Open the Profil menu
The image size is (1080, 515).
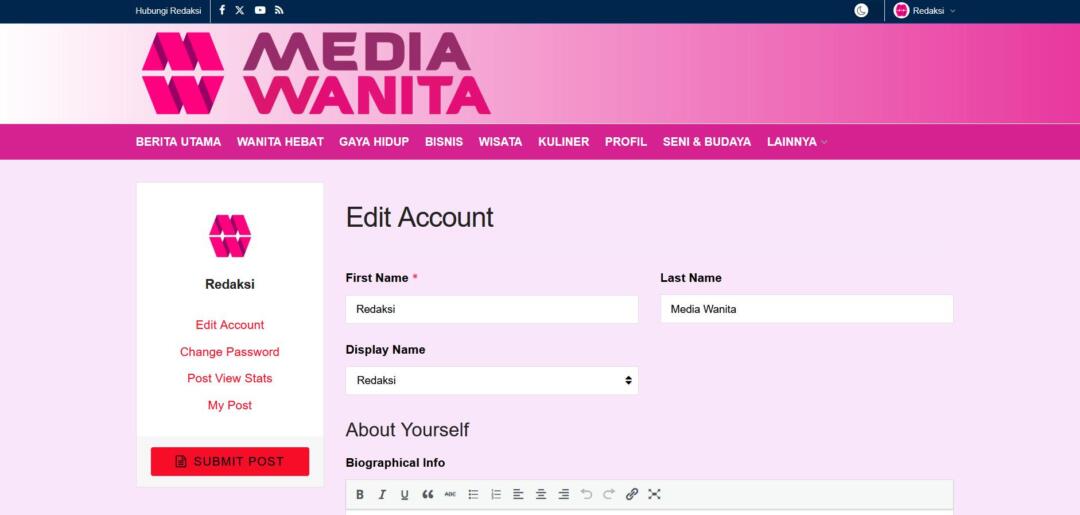[626, 142]
